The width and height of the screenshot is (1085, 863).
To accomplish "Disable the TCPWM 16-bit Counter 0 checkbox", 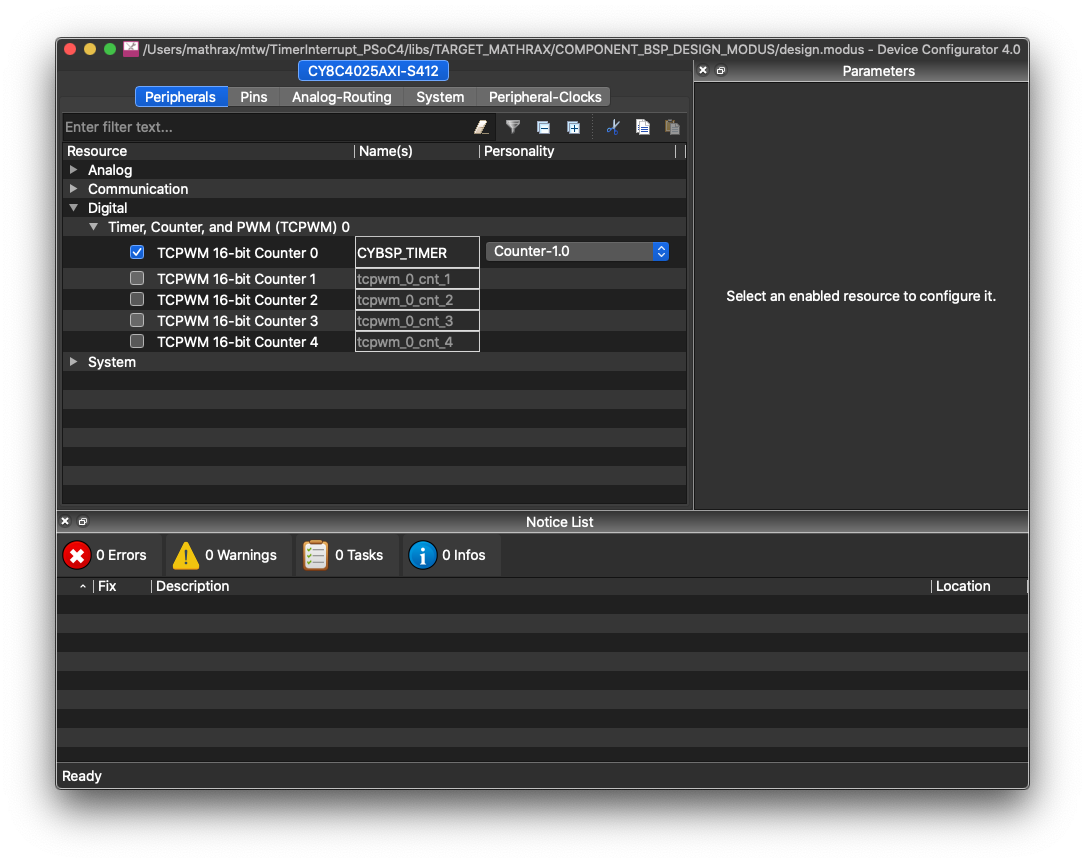I will pyautogui.click(x=136, y=252).
